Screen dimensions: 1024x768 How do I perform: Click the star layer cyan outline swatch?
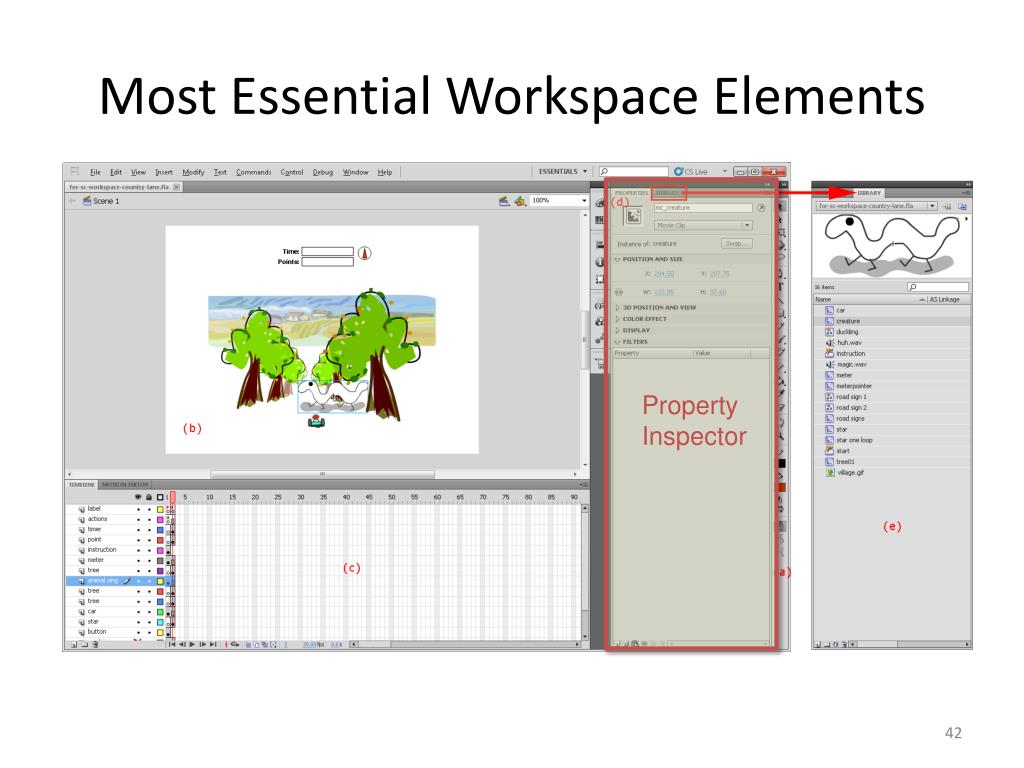pos(160,622)
